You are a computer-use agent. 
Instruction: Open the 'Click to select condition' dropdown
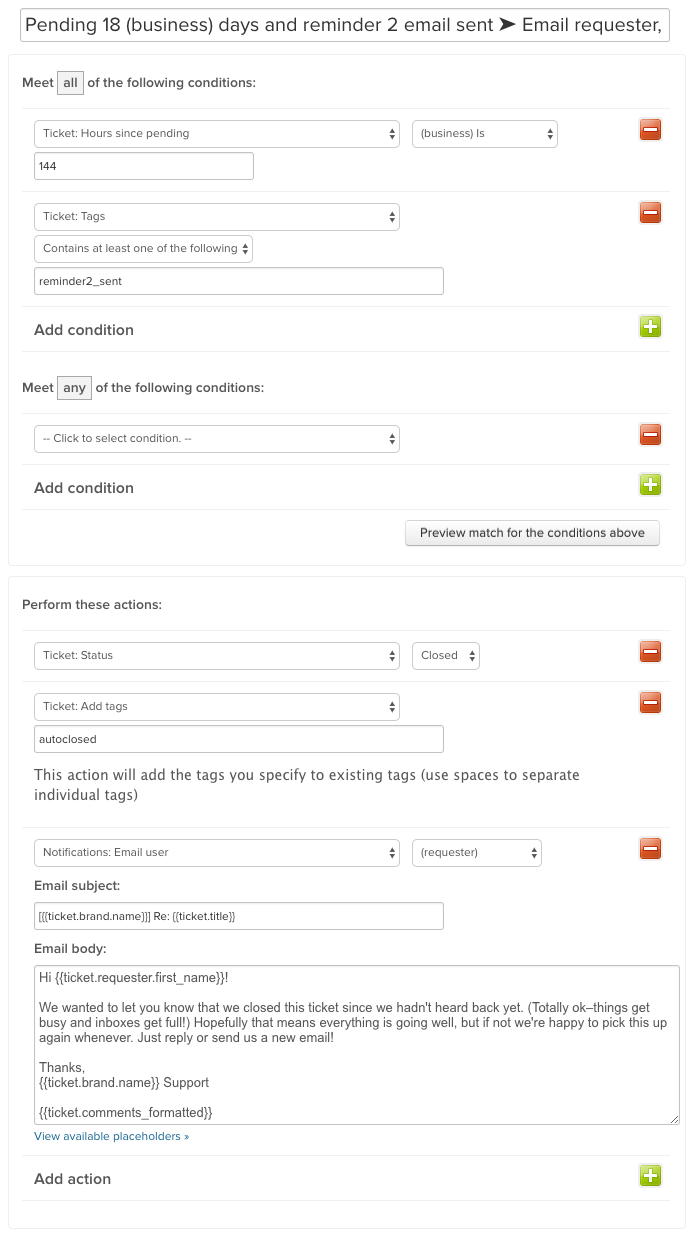coord(217,439)
